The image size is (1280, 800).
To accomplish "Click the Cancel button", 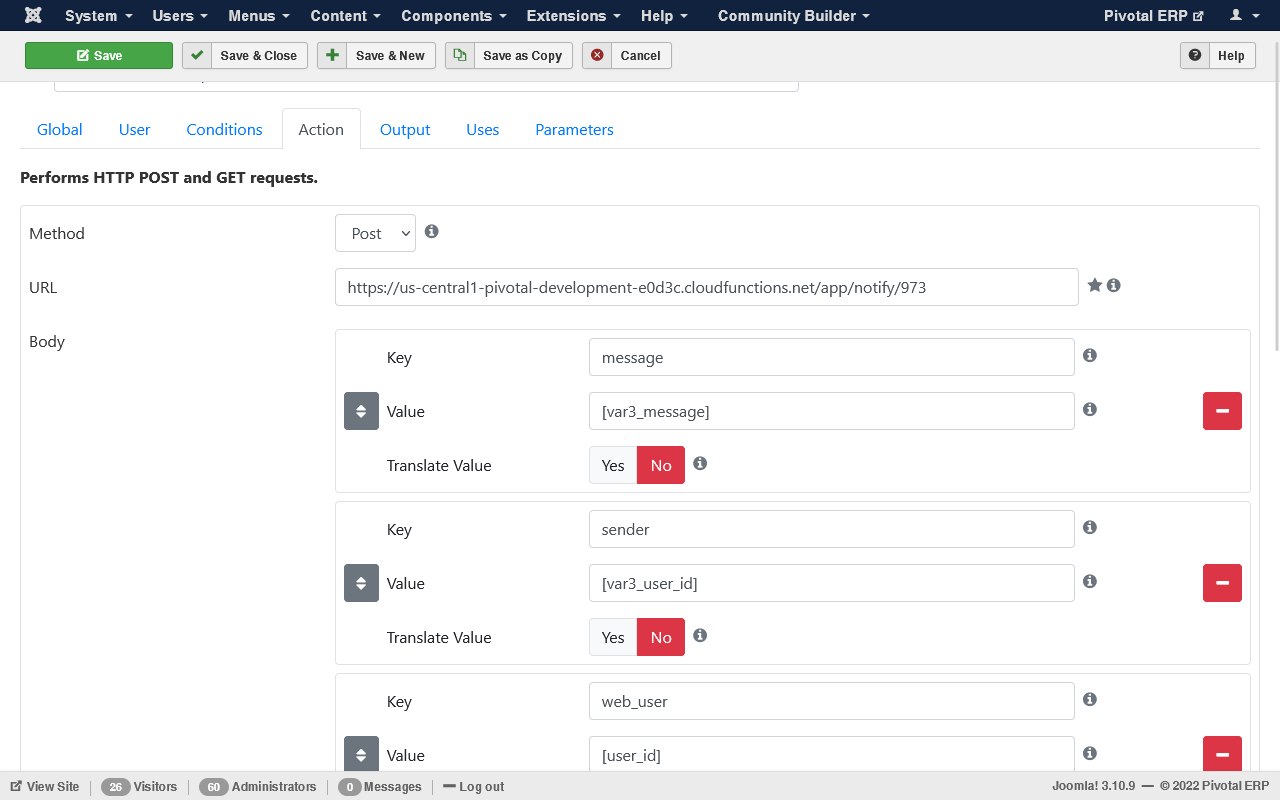I will tap(627, 55).
